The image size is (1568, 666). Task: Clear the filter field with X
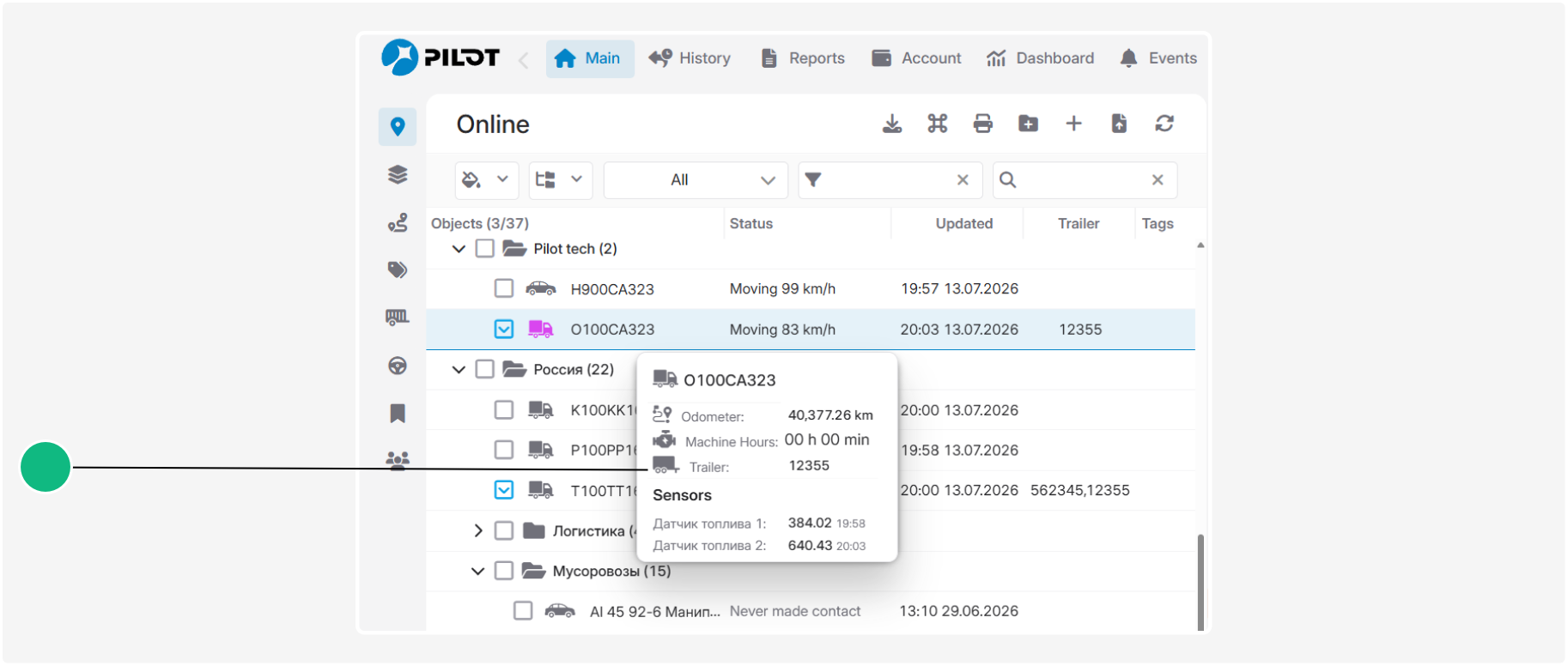coord(963,180)
